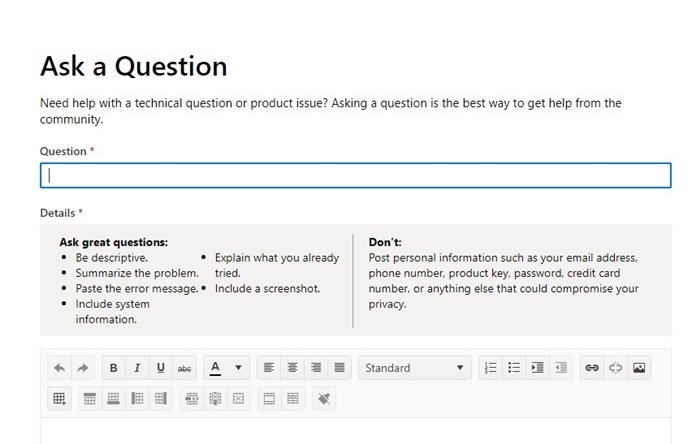The image size is (700, 444).
Task: Insert a link with the chain icon
Action: pyautogui.click(x=592, y=368)
